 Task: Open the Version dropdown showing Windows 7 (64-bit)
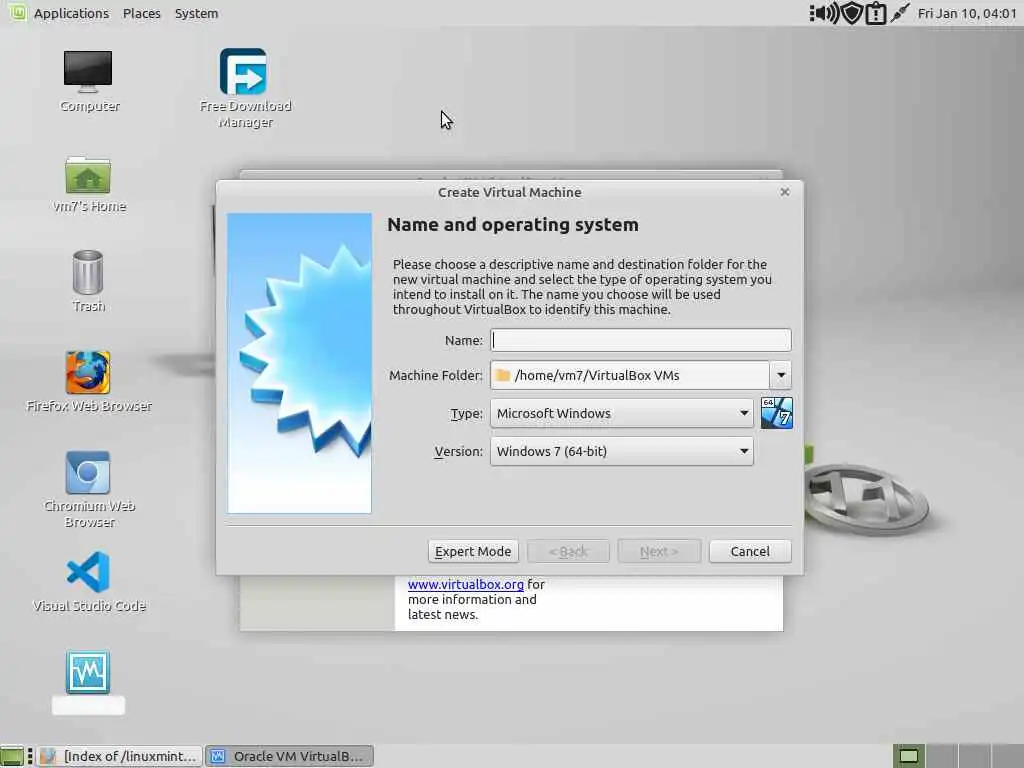pyautogui.click(x=622, y=451)
